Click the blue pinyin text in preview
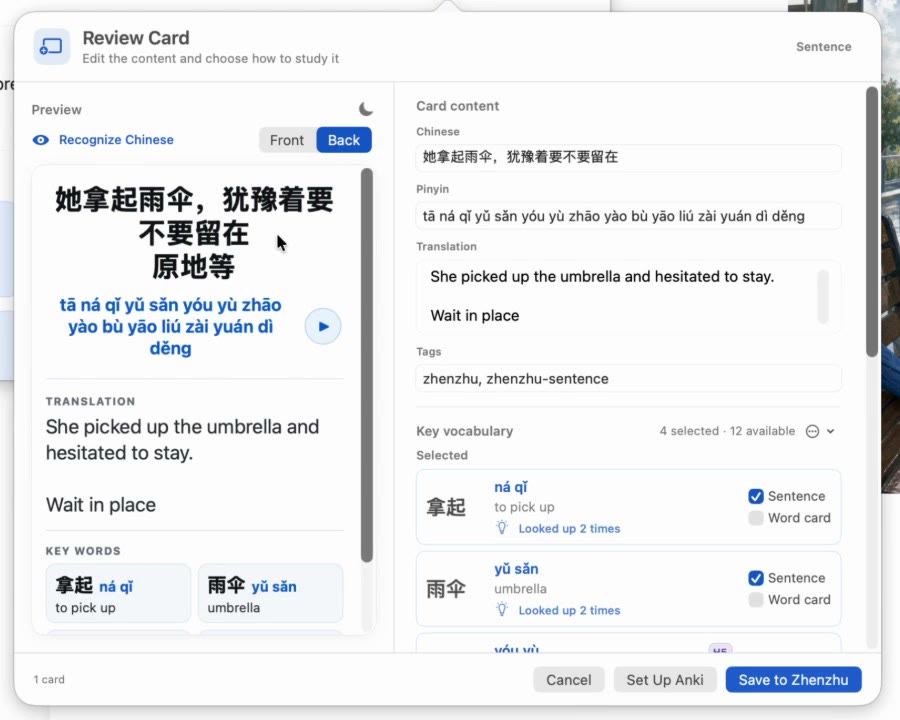The image size is (900, 720). (170, 327)
